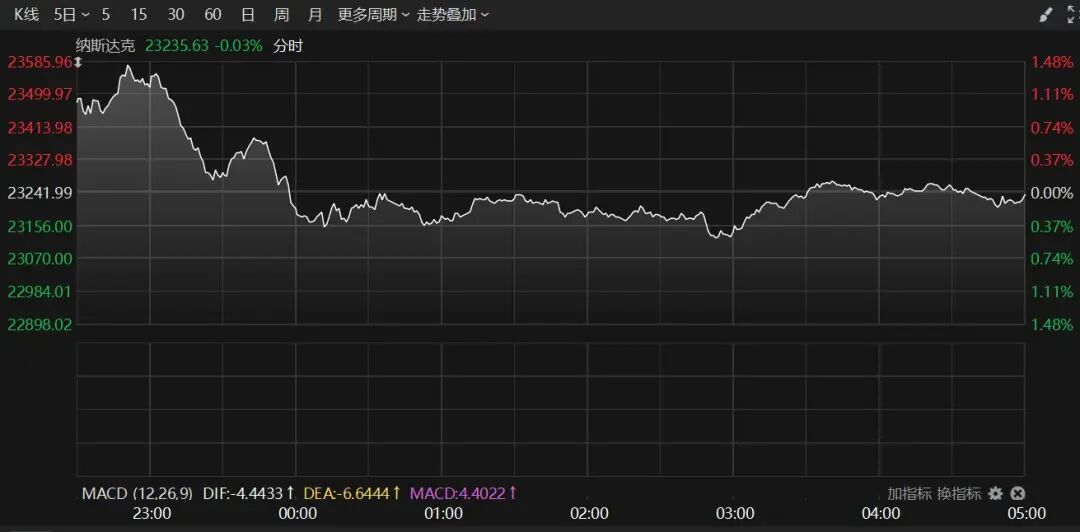Image resolution: width=1080 pixels, height=532 pixels.
Task: Select the 5-minute period tab
Action: click(106, 15)
